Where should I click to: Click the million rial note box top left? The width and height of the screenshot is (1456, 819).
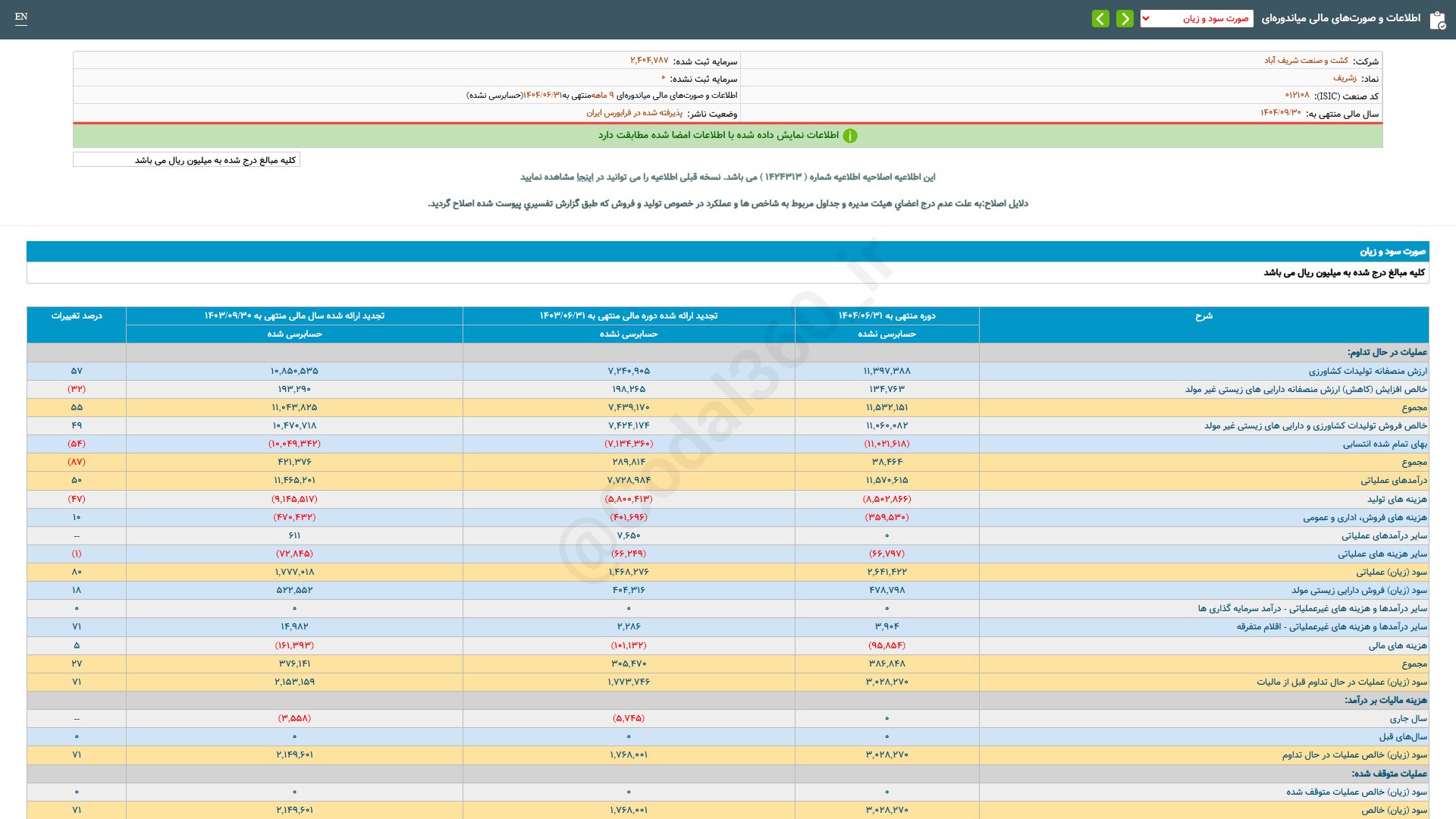(x=187, y=160)
